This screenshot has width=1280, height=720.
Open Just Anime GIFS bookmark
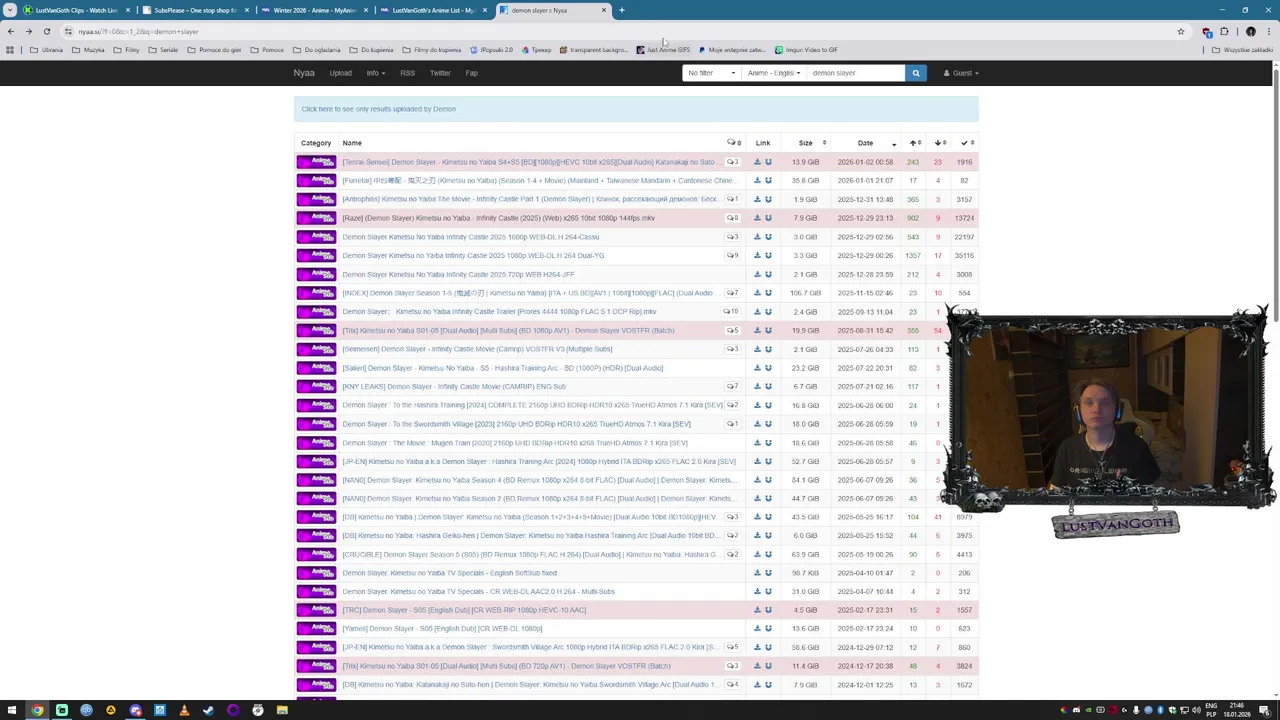coord(663,50)
